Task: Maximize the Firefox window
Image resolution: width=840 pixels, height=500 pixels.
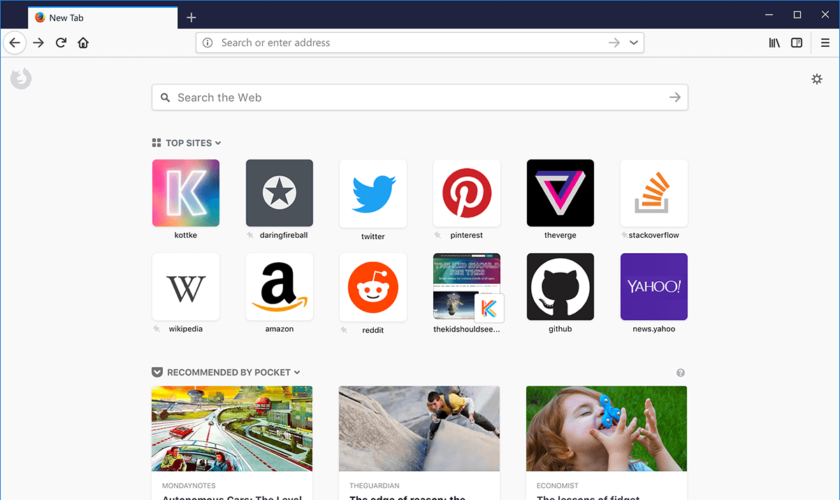Action: point(797,15)
